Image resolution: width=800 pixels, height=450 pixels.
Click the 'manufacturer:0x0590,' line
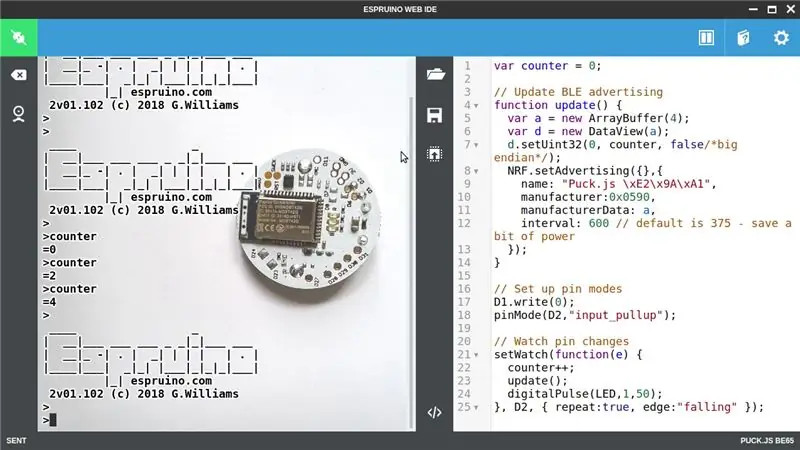[x=588, y=197]
